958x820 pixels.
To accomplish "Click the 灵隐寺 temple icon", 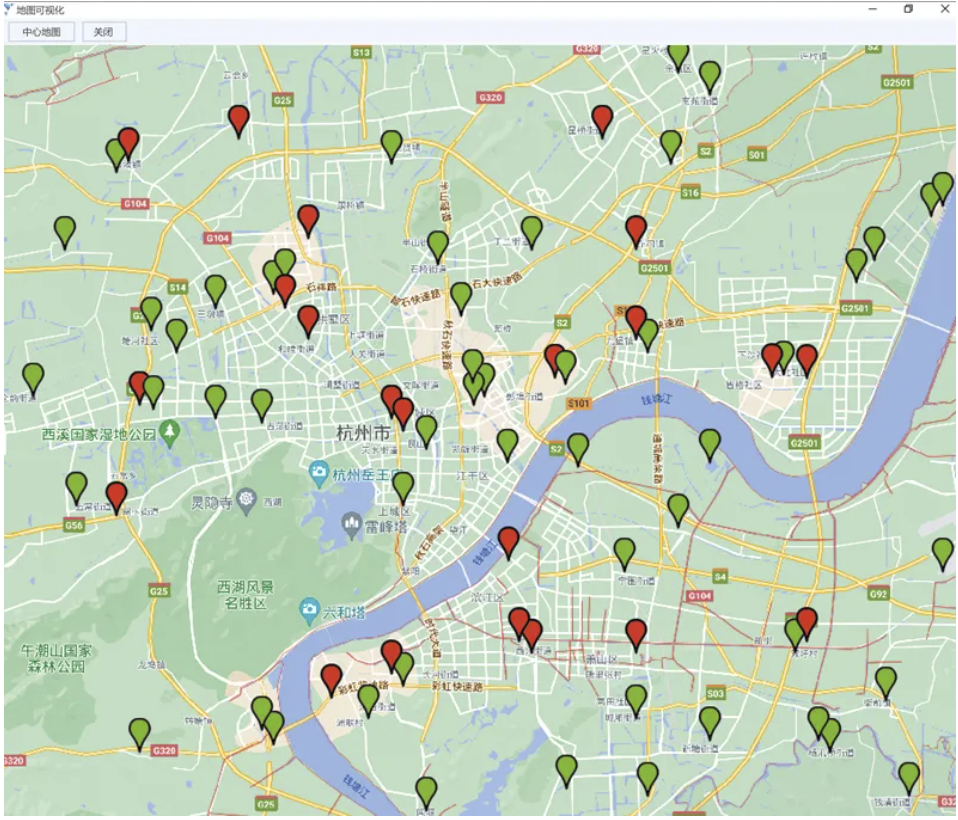I will tap(246, 500).
